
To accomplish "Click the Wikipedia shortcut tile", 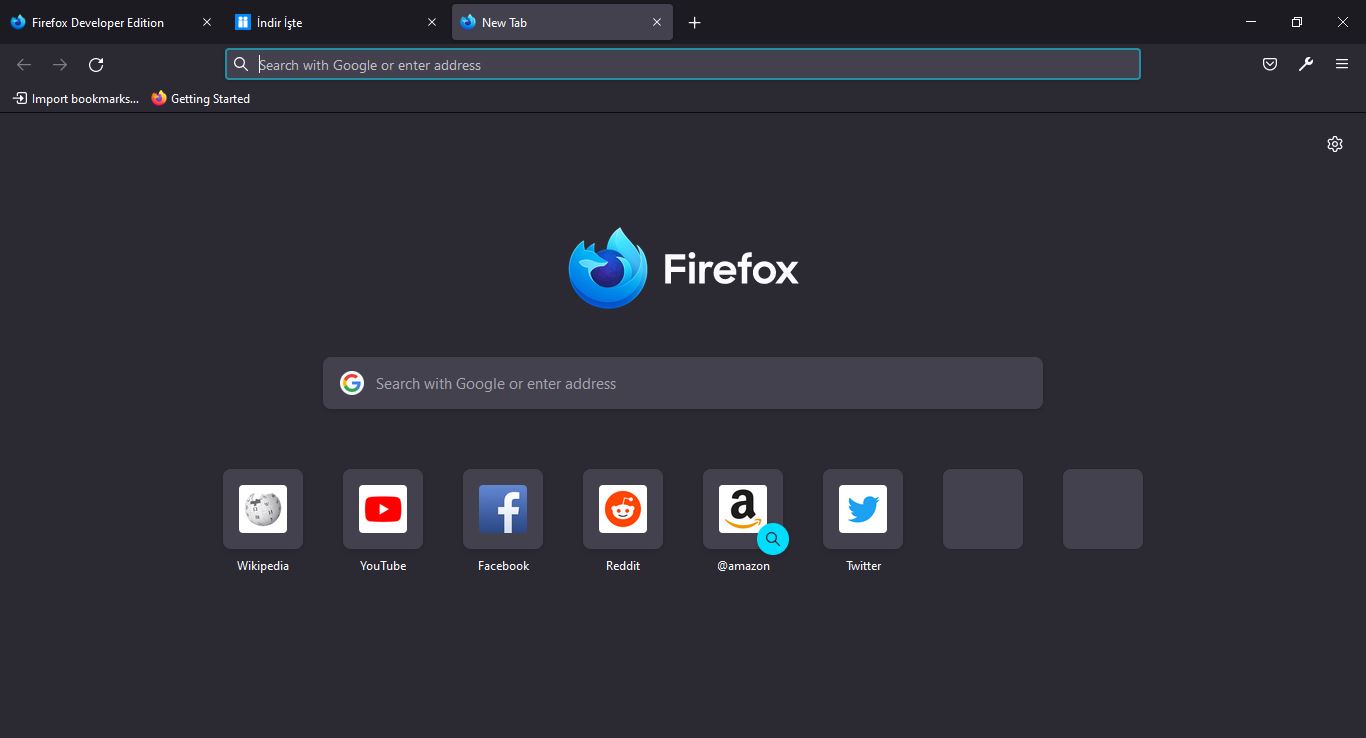I will [x=263, y=509].
